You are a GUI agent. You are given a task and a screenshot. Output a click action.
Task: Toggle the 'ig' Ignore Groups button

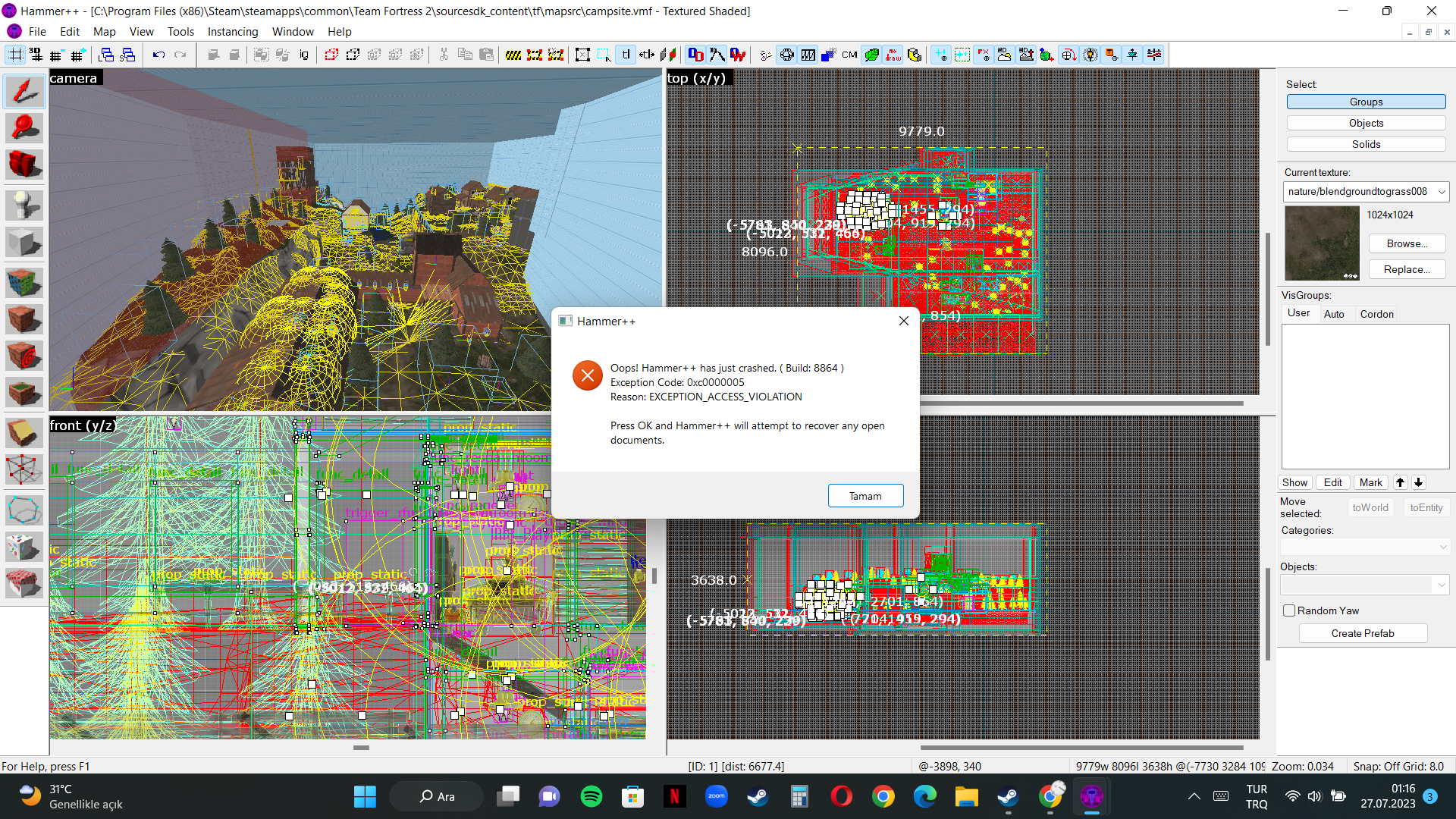304,55
